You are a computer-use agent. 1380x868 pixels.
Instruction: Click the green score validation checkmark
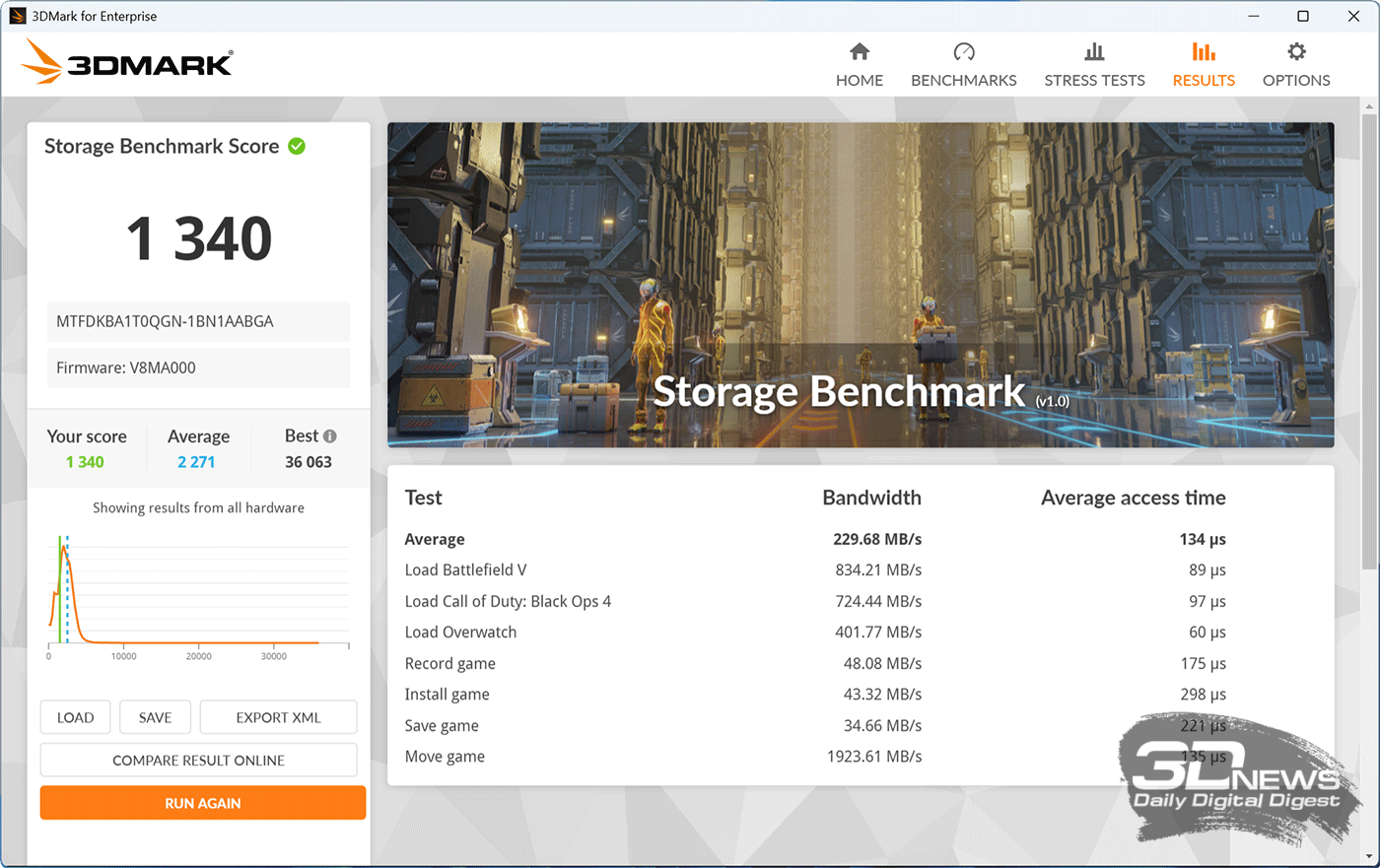297,146
